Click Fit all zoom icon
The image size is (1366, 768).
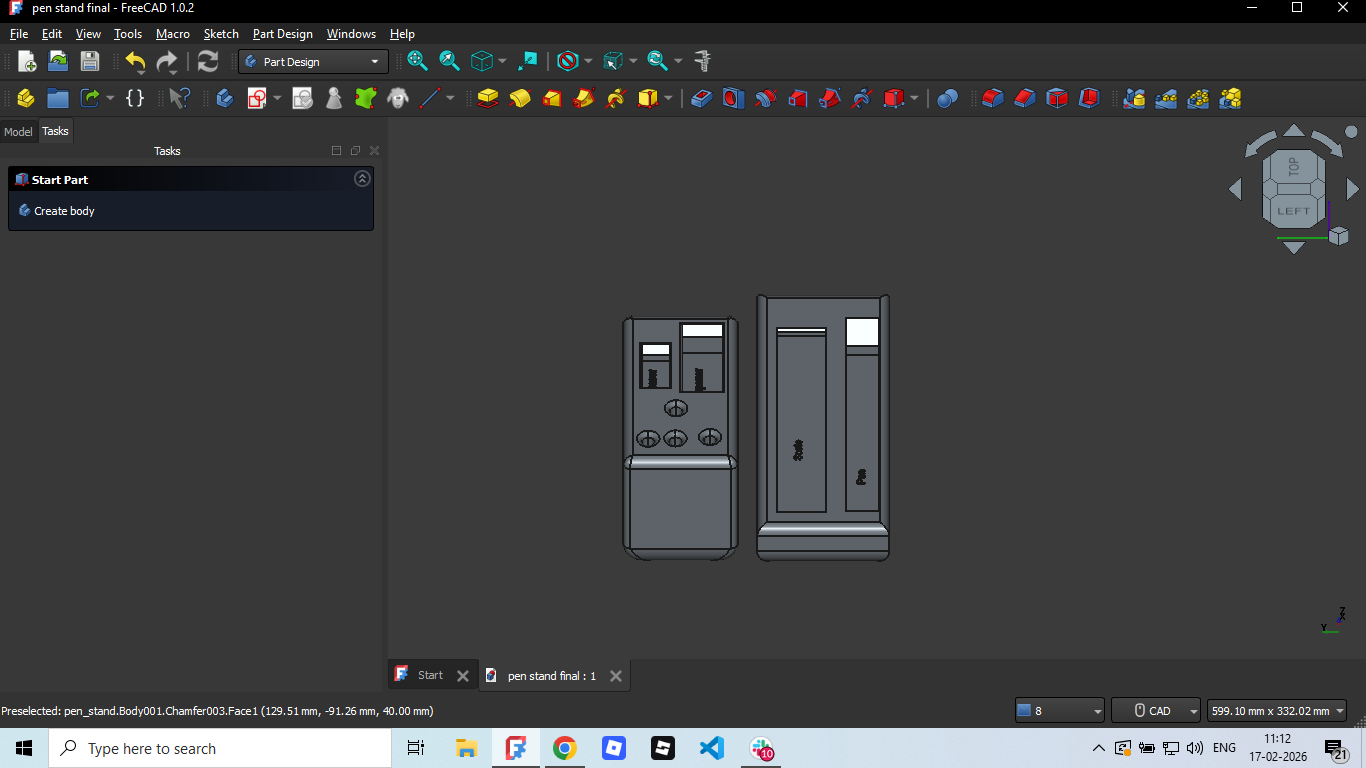click(418, 61)
